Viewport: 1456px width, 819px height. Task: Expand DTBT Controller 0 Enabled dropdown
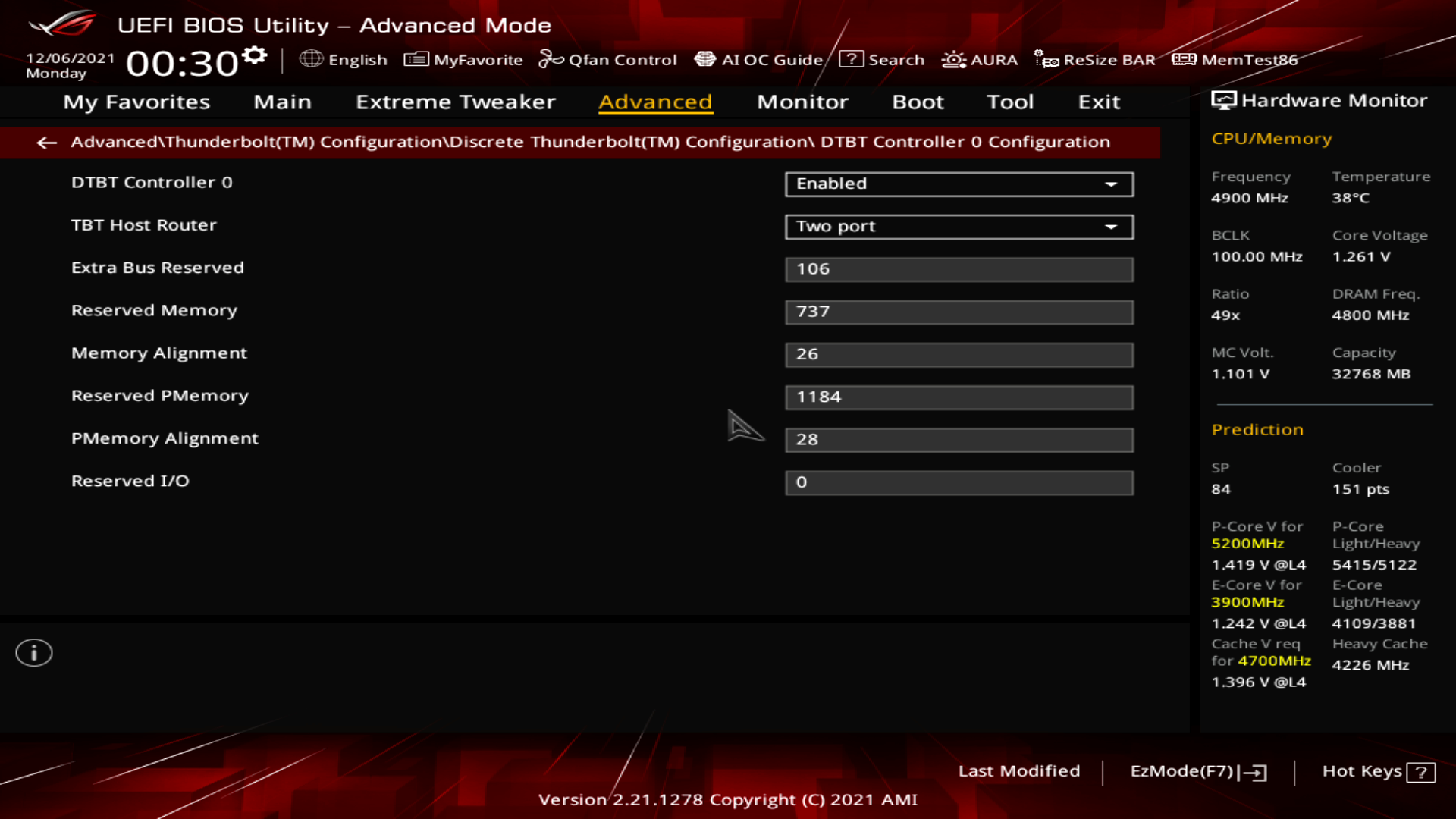(959, 184)
